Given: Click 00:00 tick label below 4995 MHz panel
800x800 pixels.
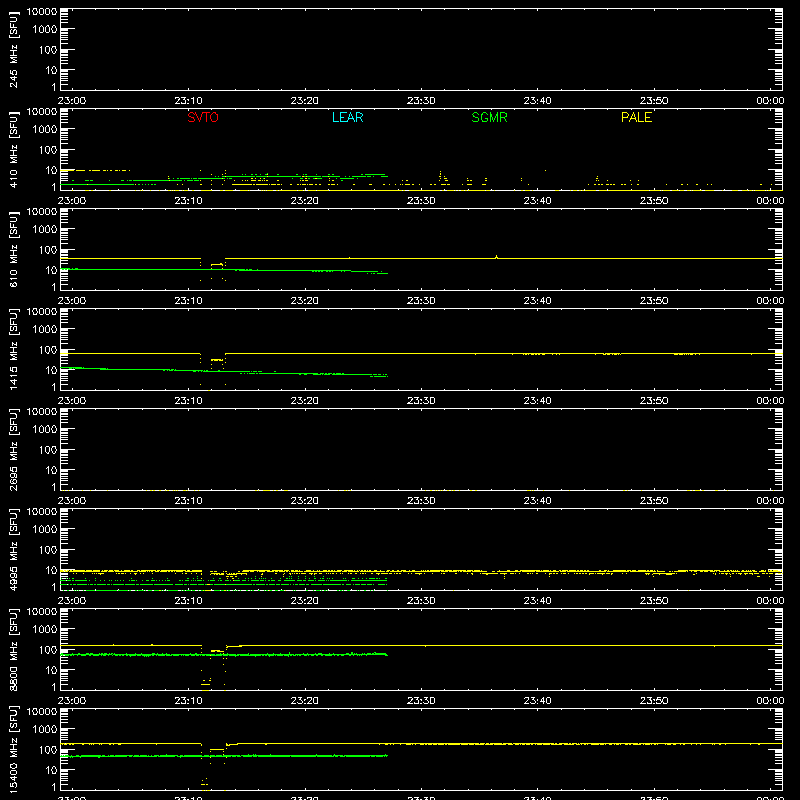Looking at the screenshot, I should click(770, 601).
